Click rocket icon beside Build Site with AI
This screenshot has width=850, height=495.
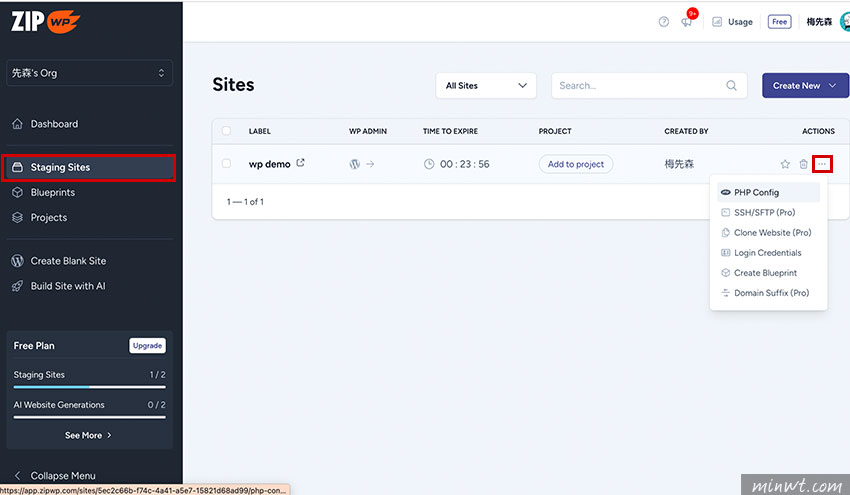(x=17, y=286)
